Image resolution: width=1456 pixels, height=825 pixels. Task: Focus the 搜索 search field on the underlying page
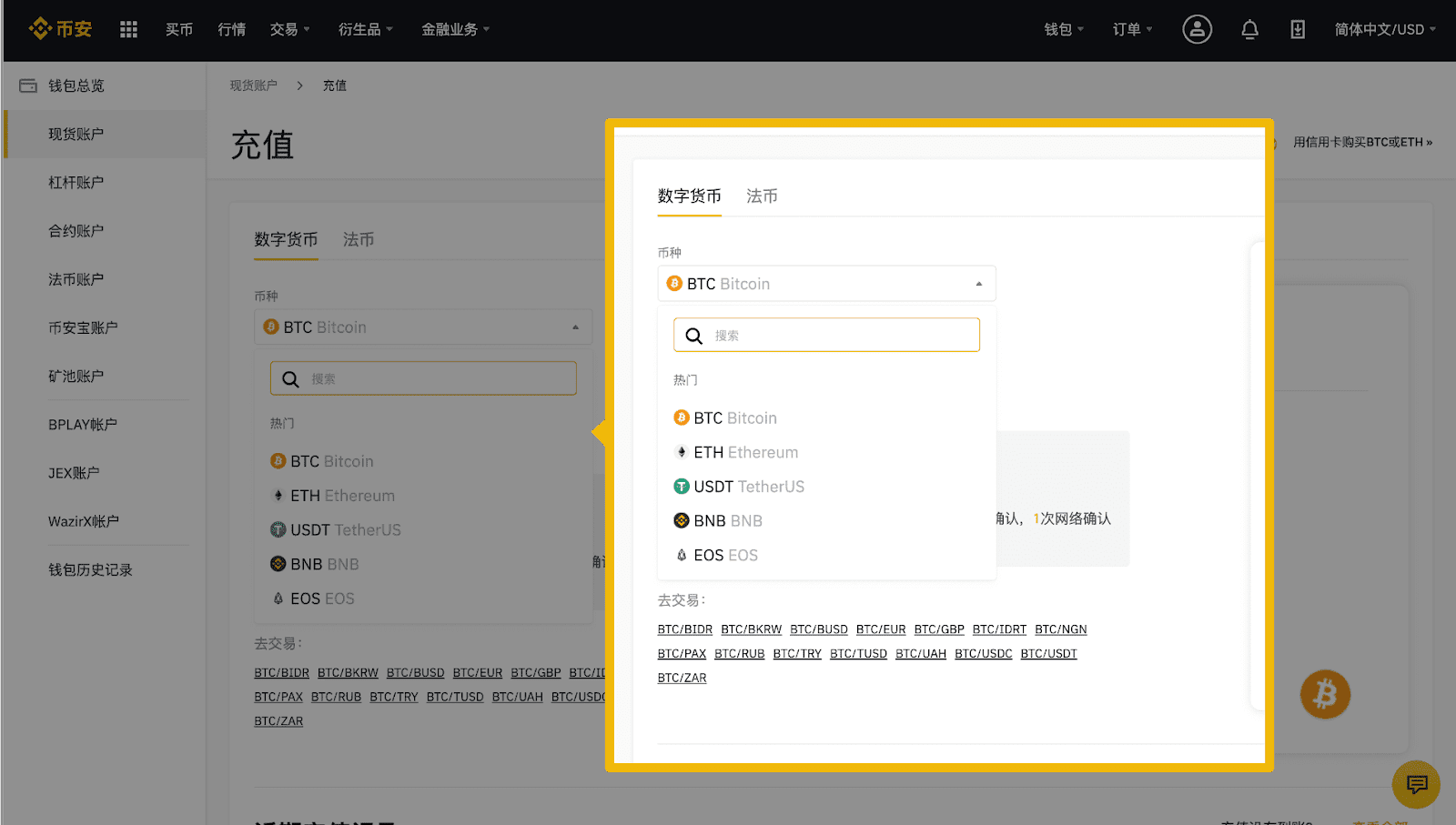[x=423, y=378]
